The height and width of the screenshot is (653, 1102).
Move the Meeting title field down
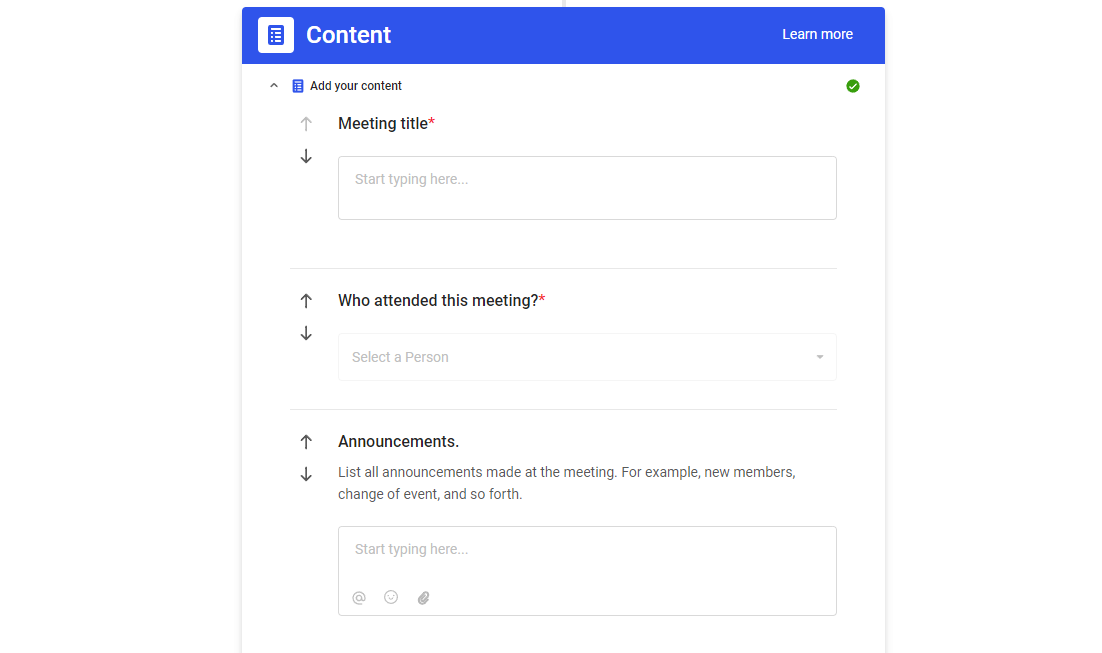pyautogui.click(x=306, y=156)
